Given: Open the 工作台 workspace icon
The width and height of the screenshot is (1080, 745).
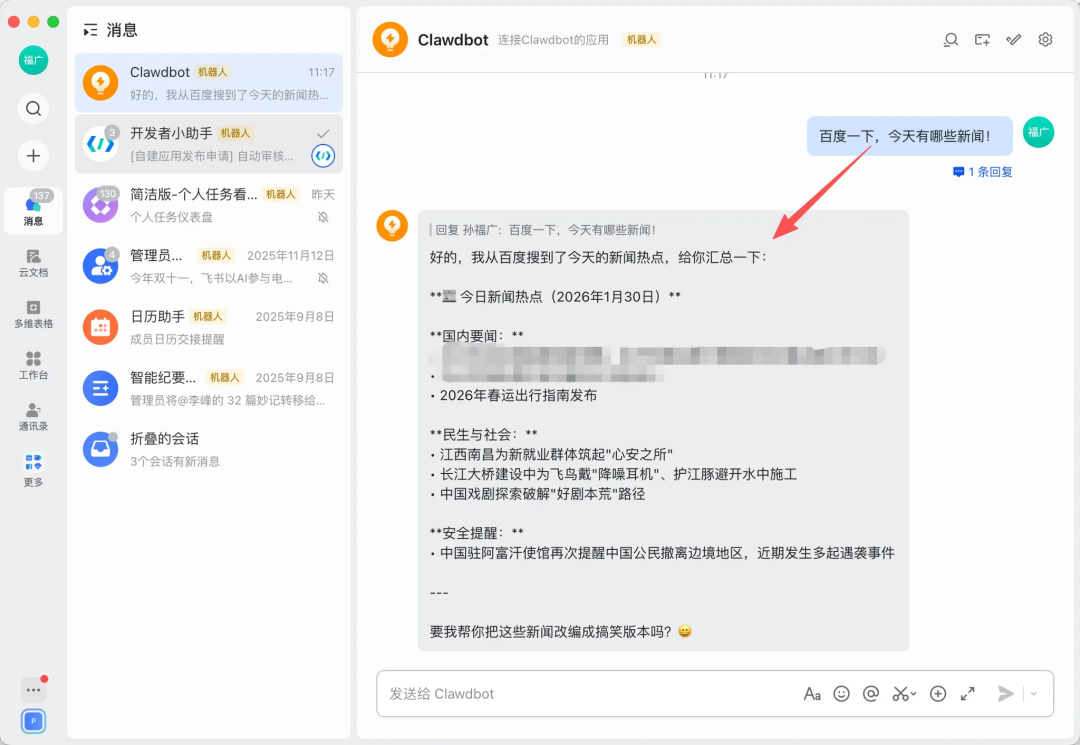Looking at the screenshot, I should click(33, 365).
